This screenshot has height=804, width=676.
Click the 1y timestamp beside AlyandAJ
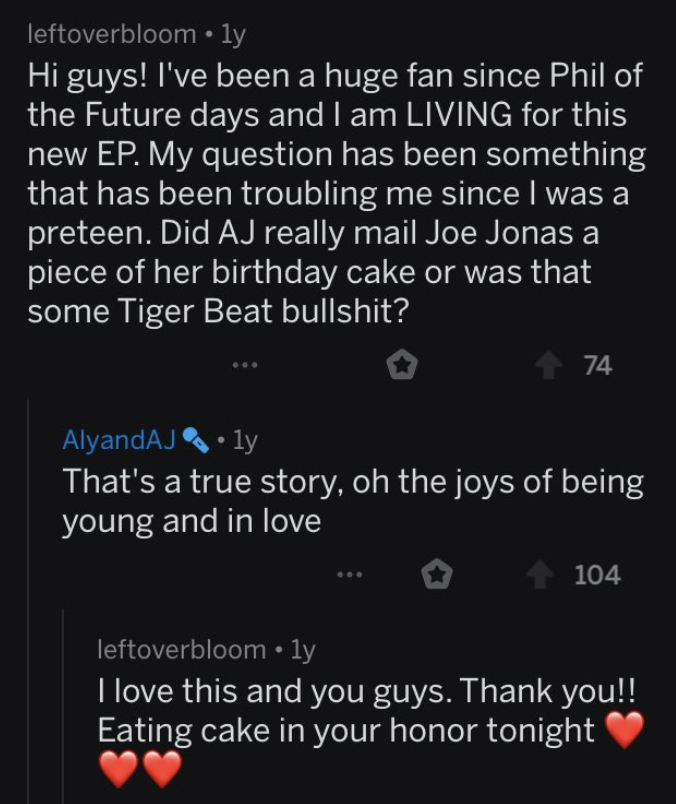[245, 440]
